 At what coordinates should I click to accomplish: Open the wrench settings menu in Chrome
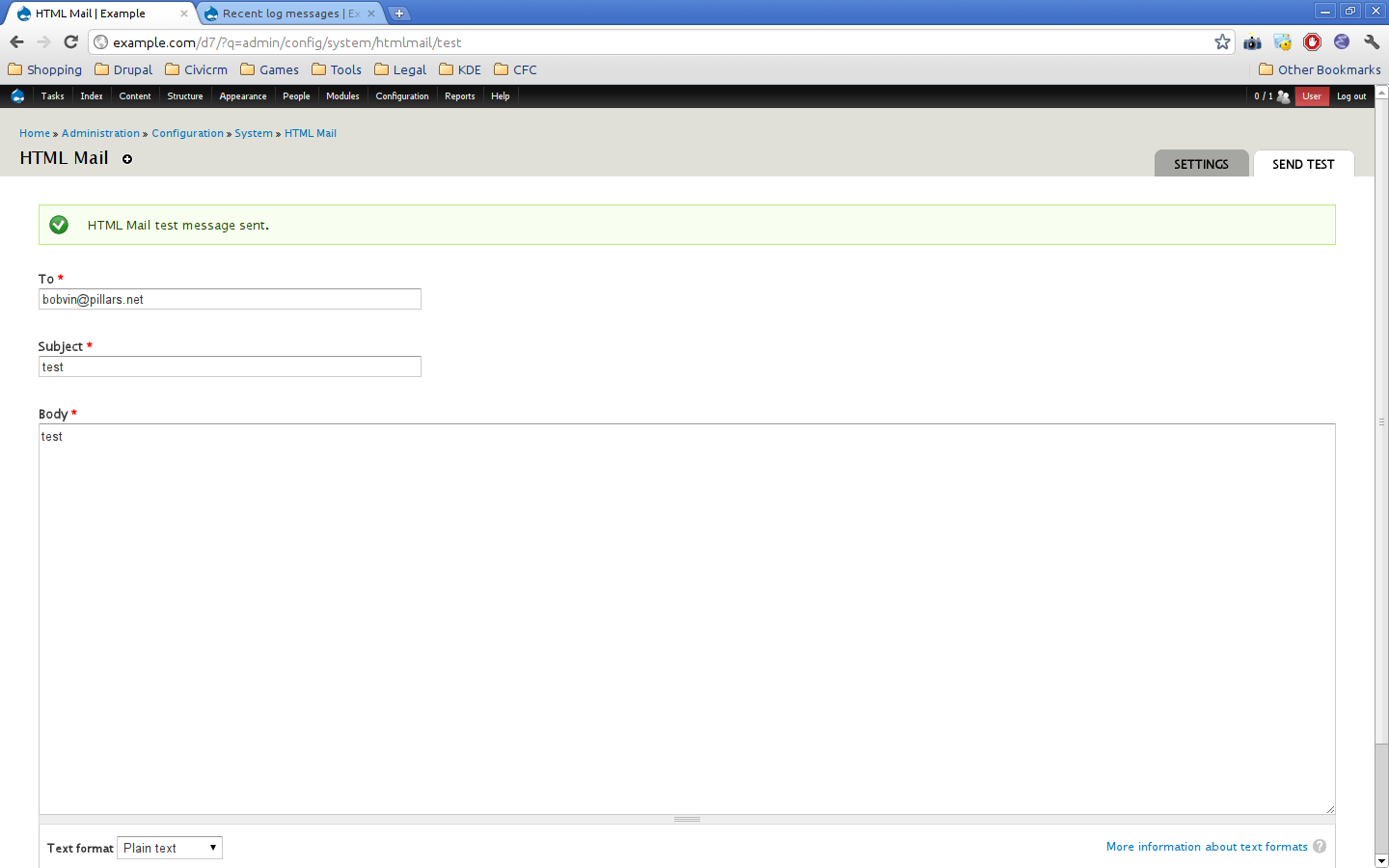(x=1372, y=41)
